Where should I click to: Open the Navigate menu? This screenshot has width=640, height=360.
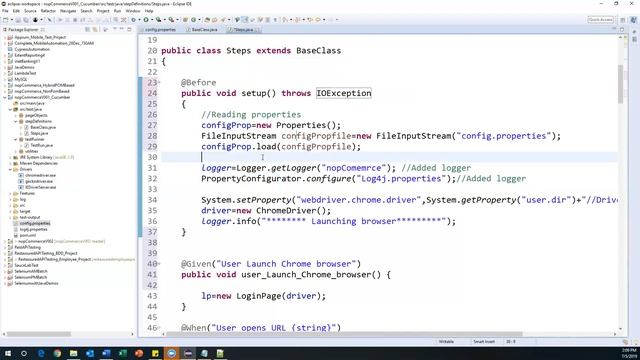68,11
